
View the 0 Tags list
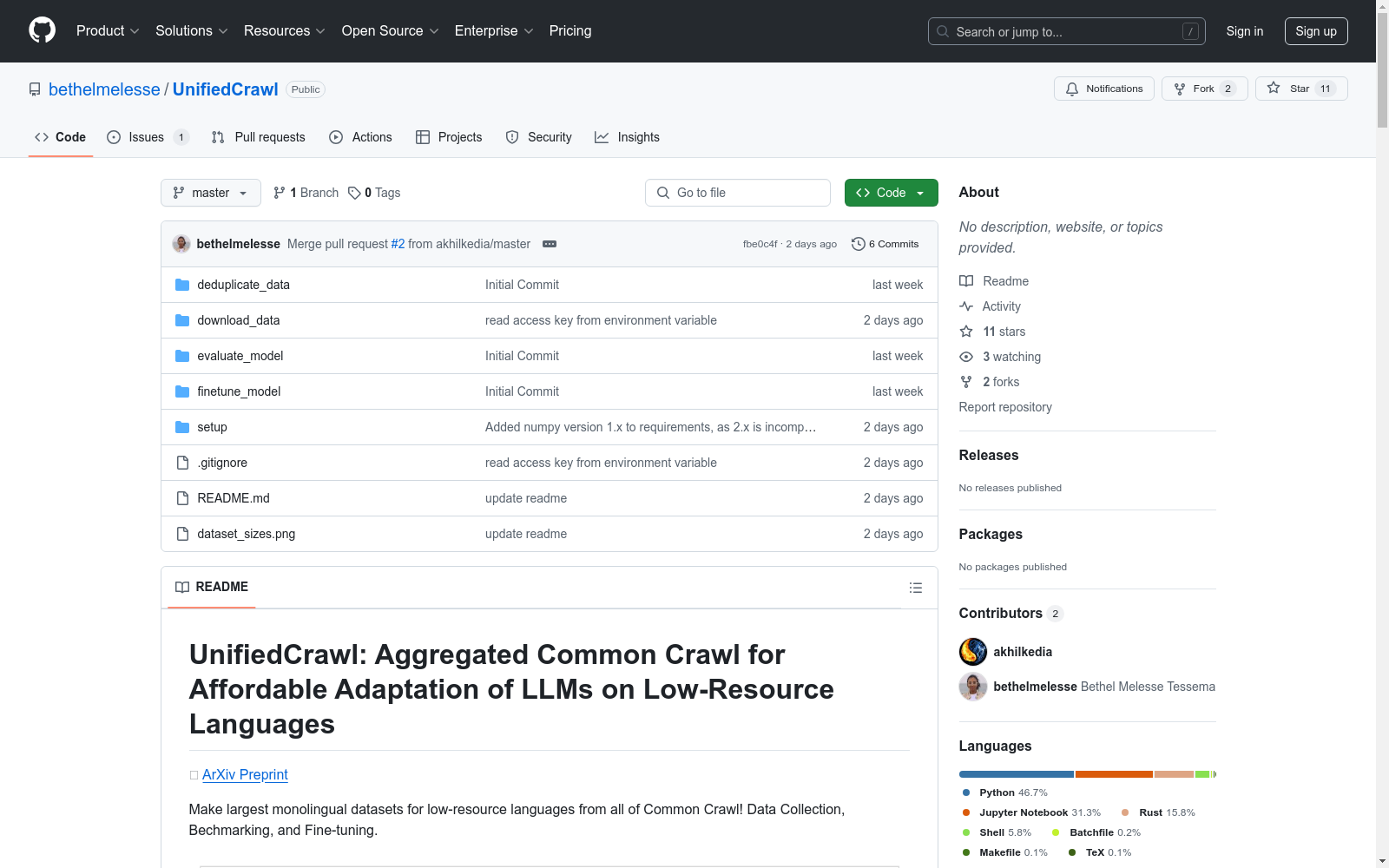[374, 193]
